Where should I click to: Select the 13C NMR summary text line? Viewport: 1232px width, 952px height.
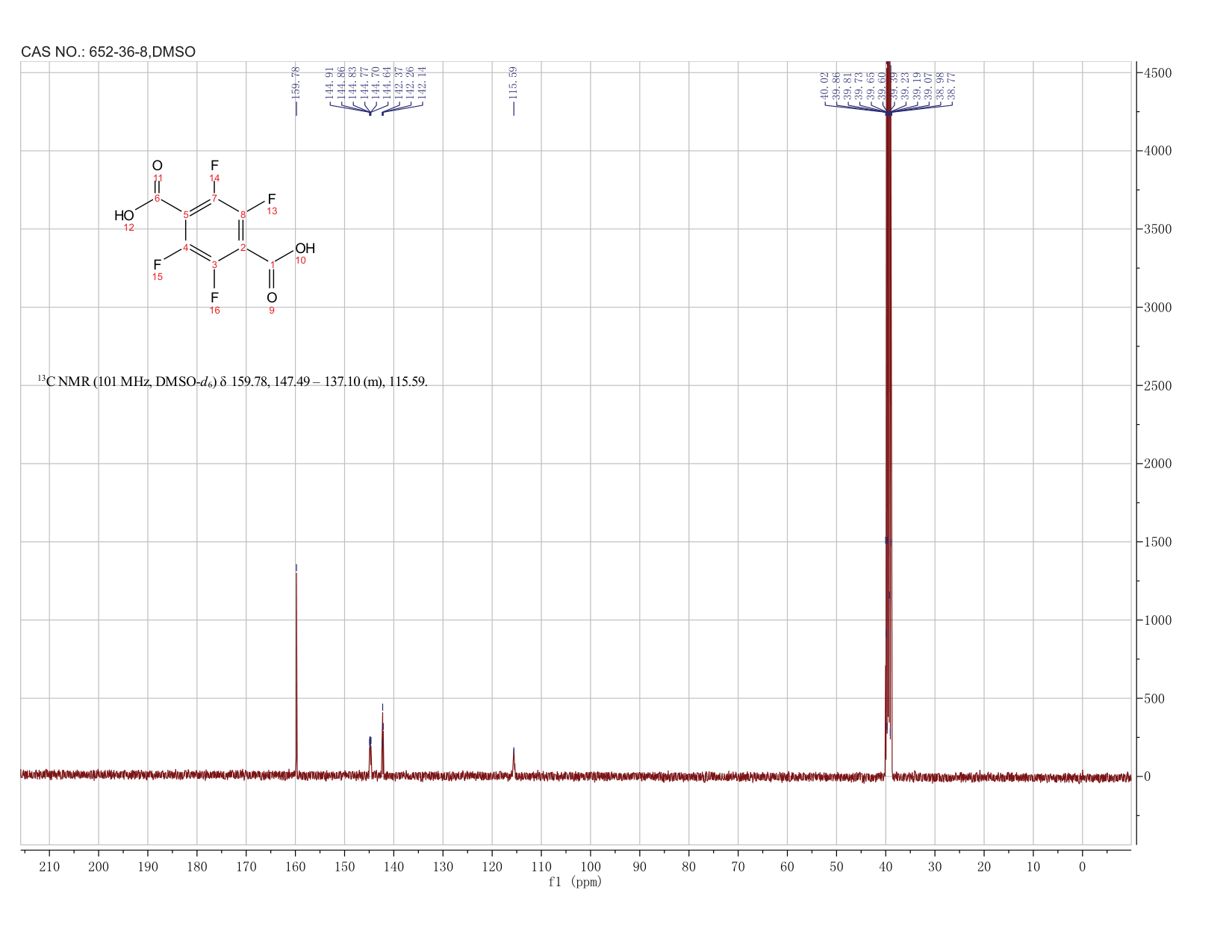click(x=233, y=382)
